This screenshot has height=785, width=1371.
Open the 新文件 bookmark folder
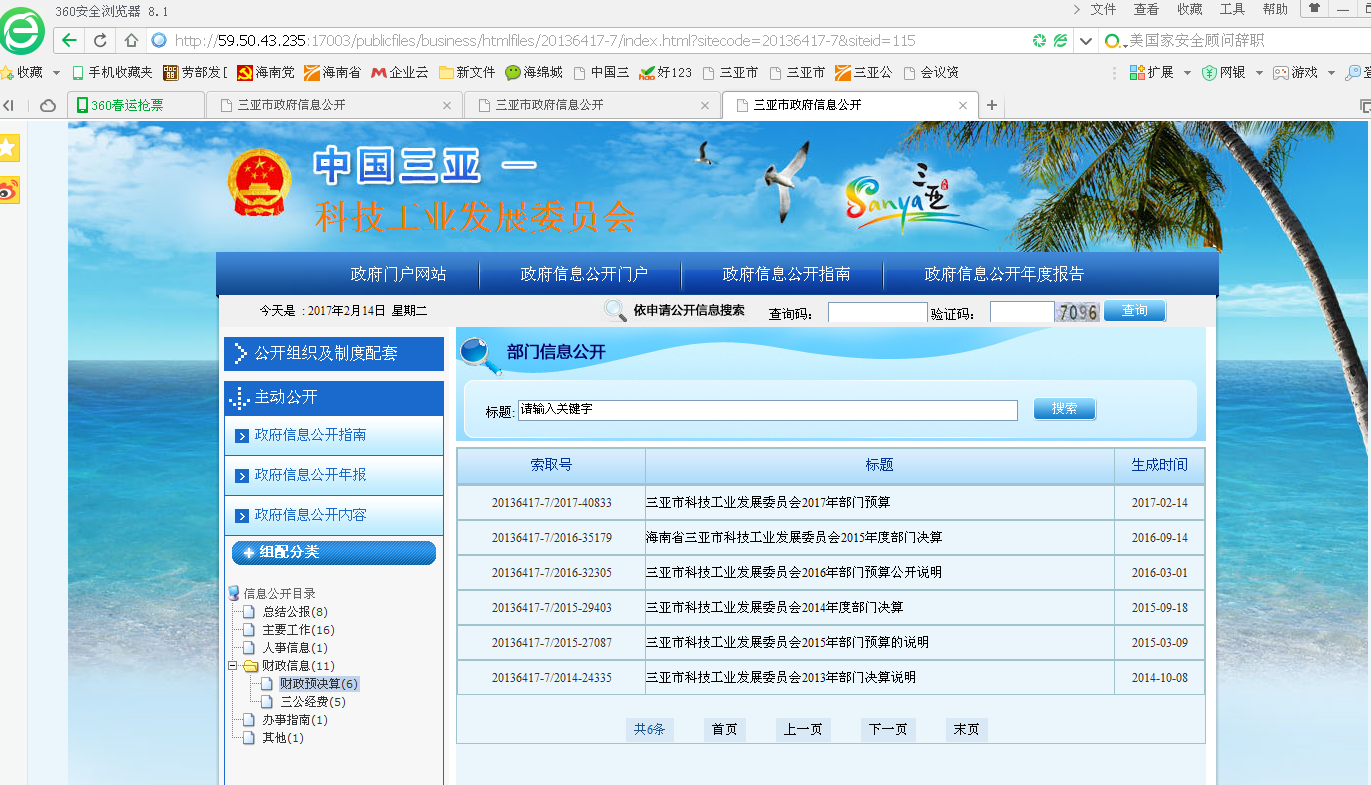467,72
